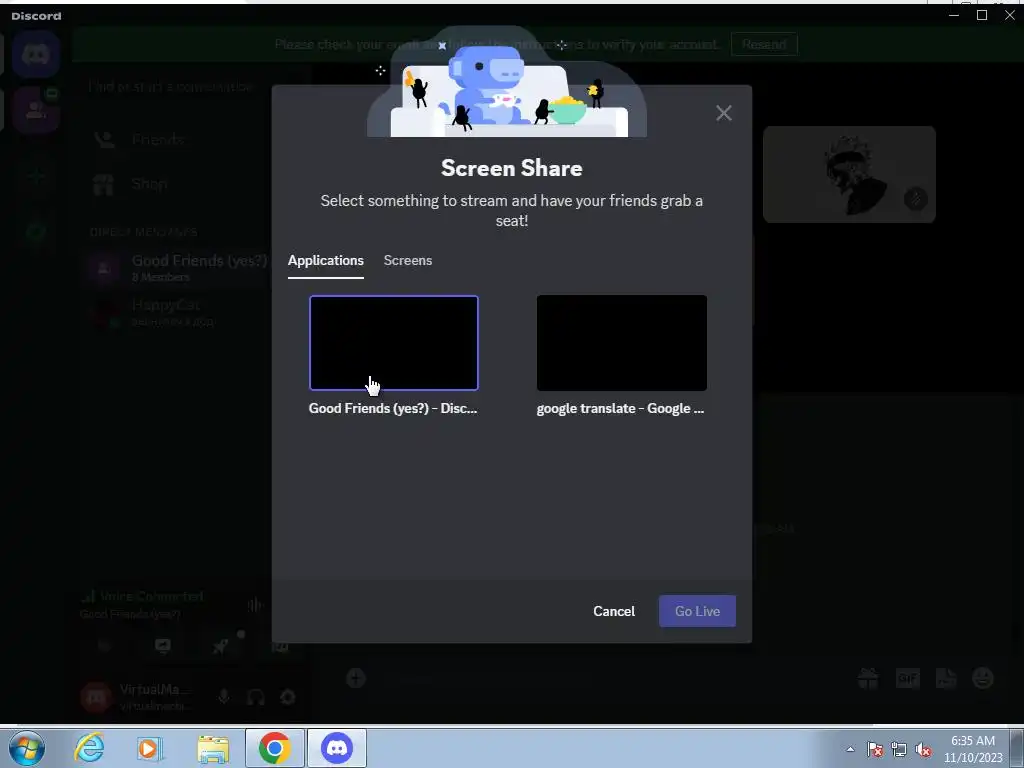Click the Resend verification email button
Viewport: 1024px width, 768px height.
pos(764,44)
